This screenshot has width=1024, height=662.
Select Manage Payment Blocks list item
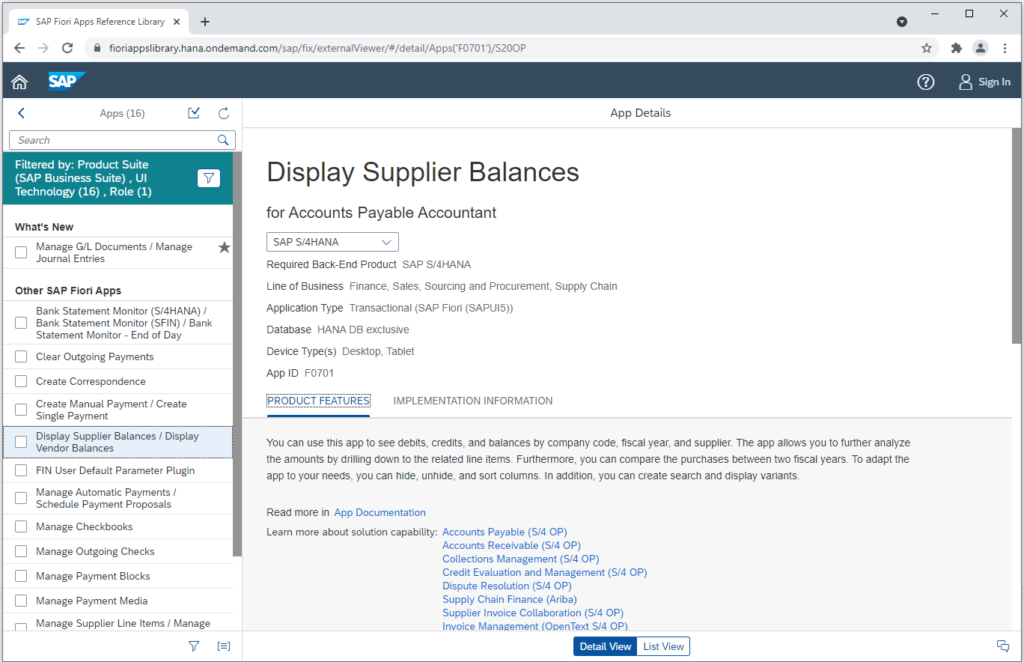click(118, 576)
